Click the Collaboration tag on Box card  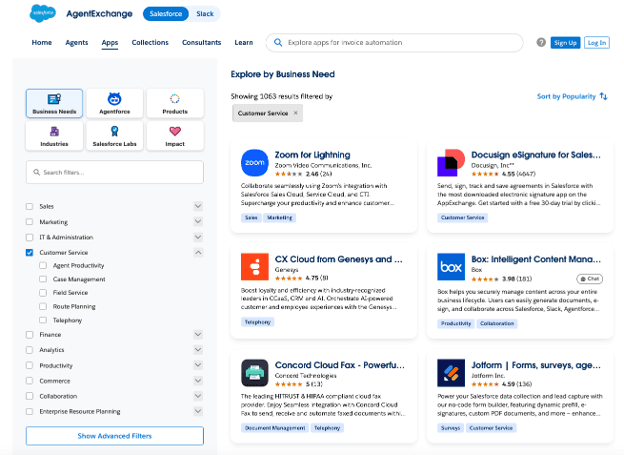[x=497, y=324]
